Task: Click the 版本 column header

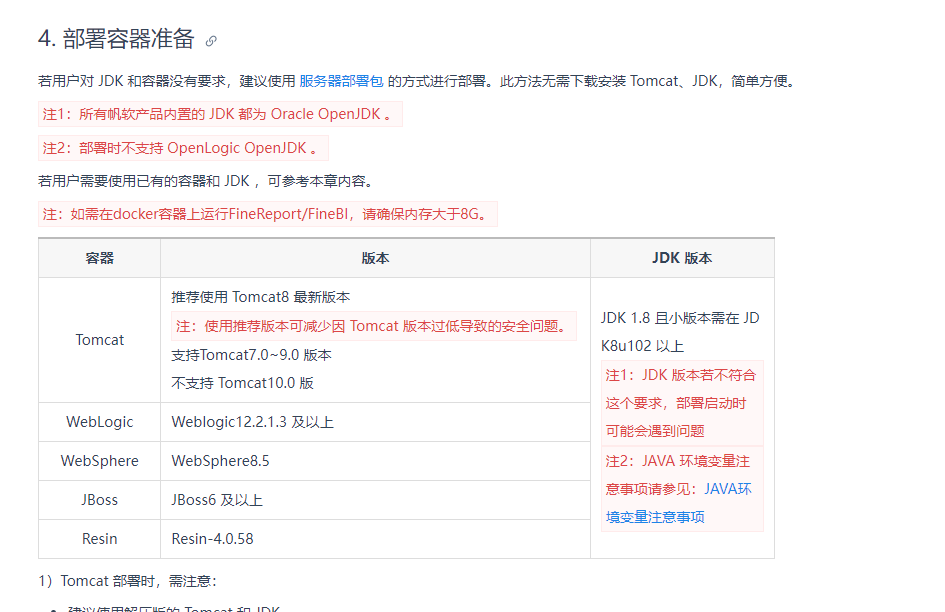Action: [x=375, y=259]
